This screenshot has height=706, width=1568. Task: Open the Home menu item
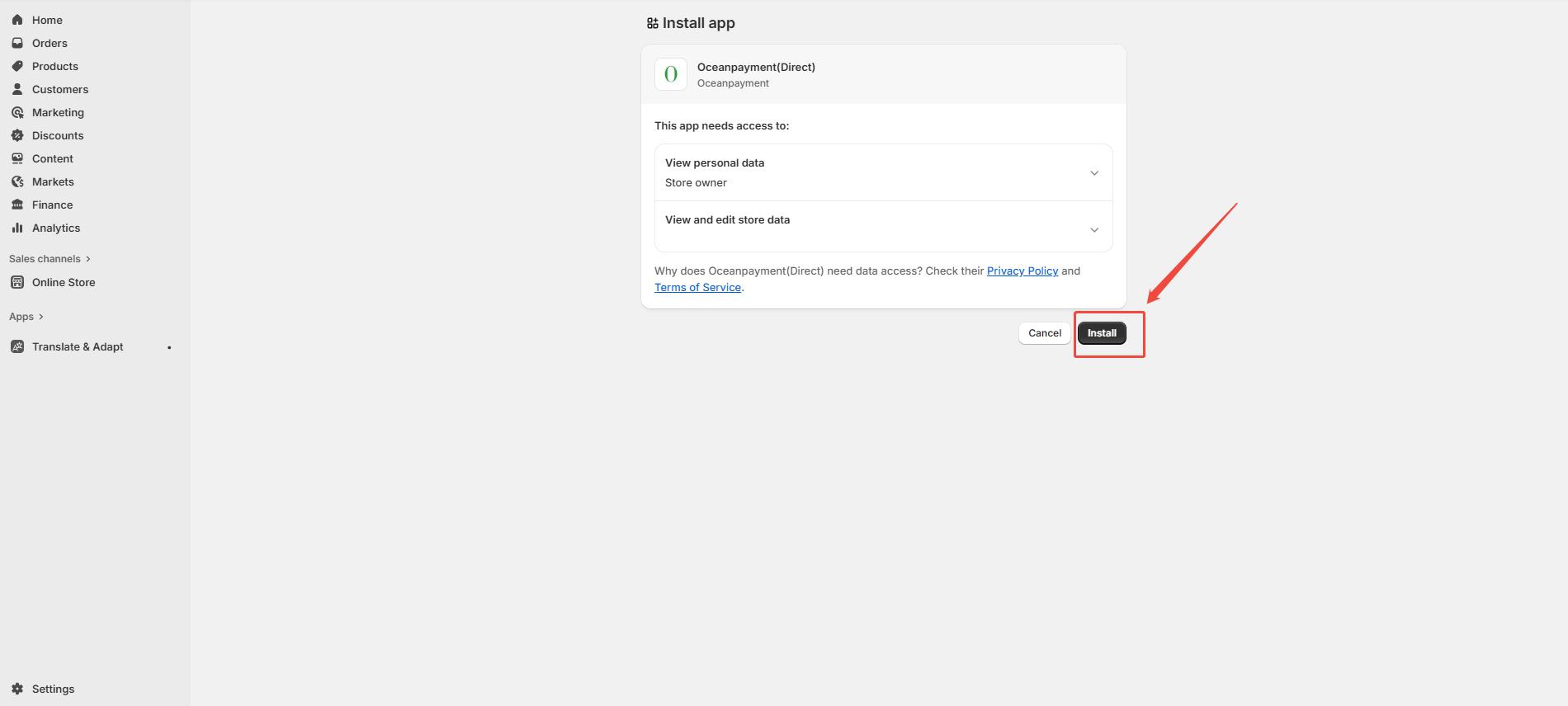(47, 20)
